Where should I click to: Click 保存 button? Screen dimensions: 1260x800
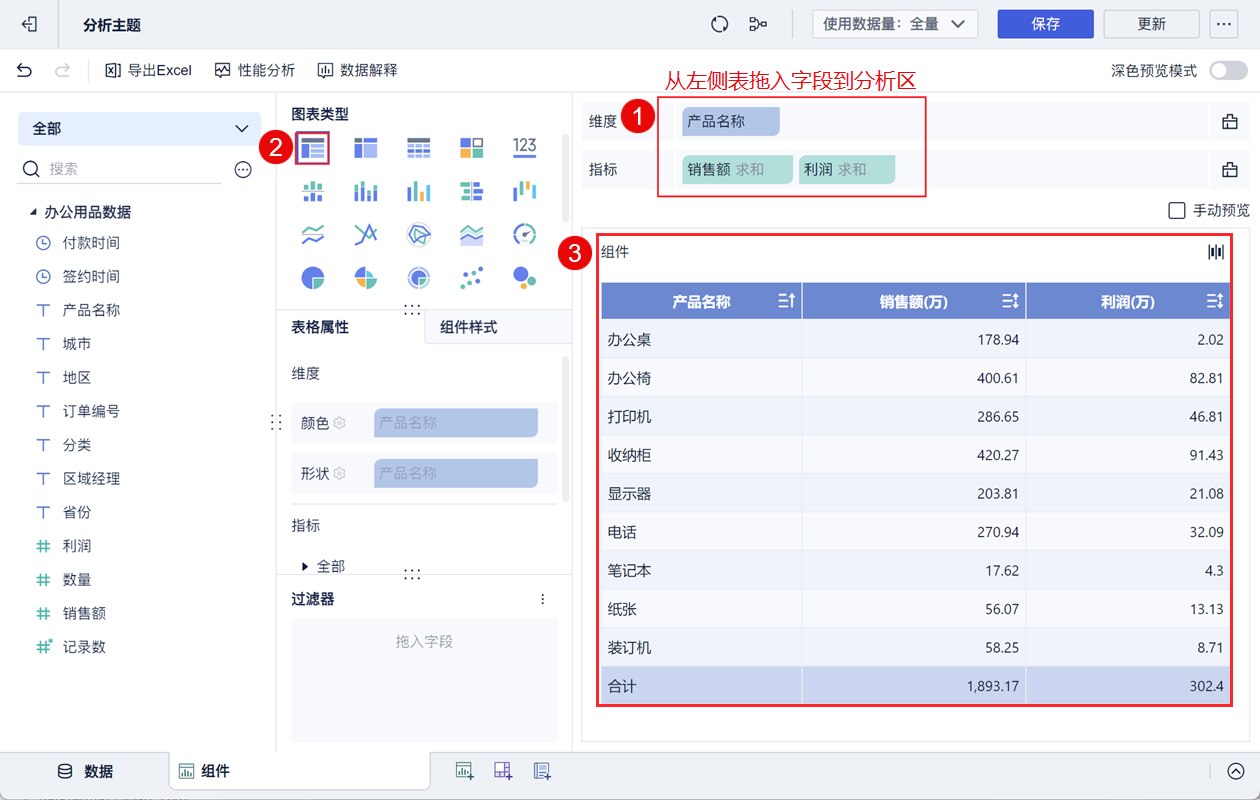point(1045,24)
